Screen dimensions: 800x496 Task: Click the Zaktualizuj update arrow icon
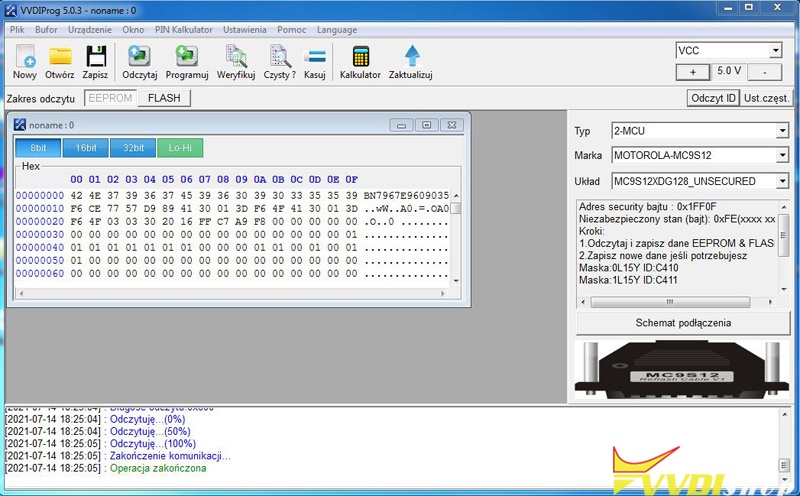pos(412,56)
